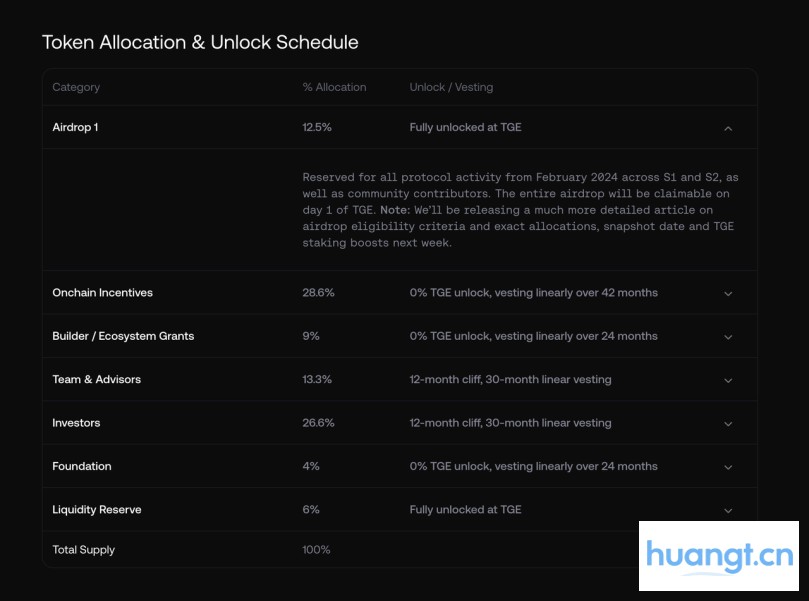
Task: Click the Liquidity Reserve category label
Action: [x=97, y=510]
